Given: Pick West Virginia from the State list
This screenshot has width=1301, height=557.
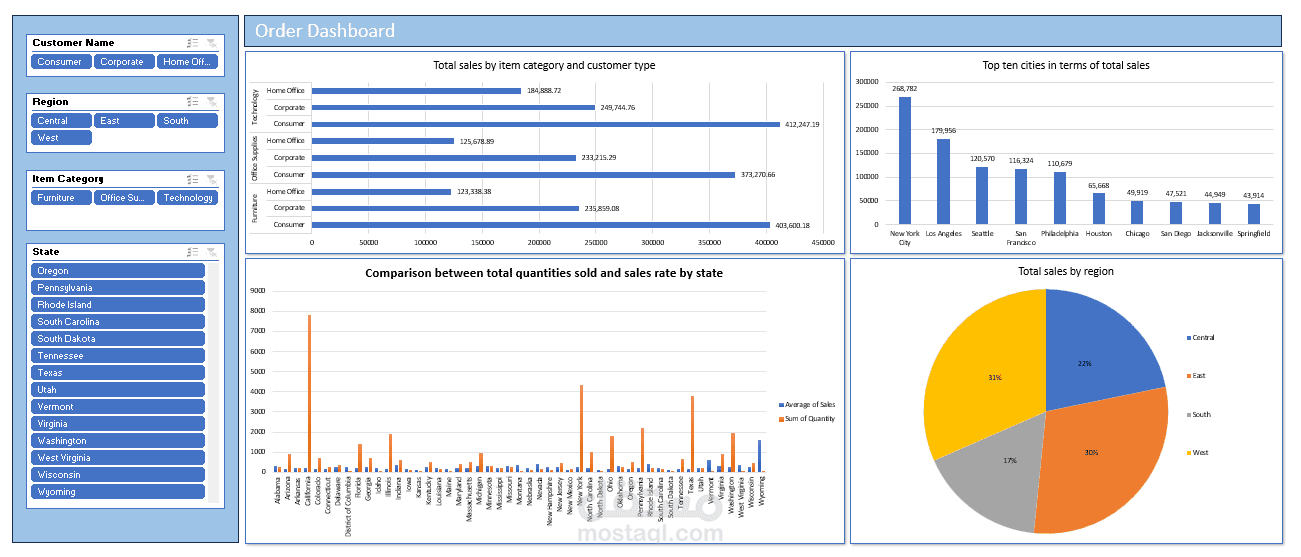Looking at the screenshot, I should [118, 458].
